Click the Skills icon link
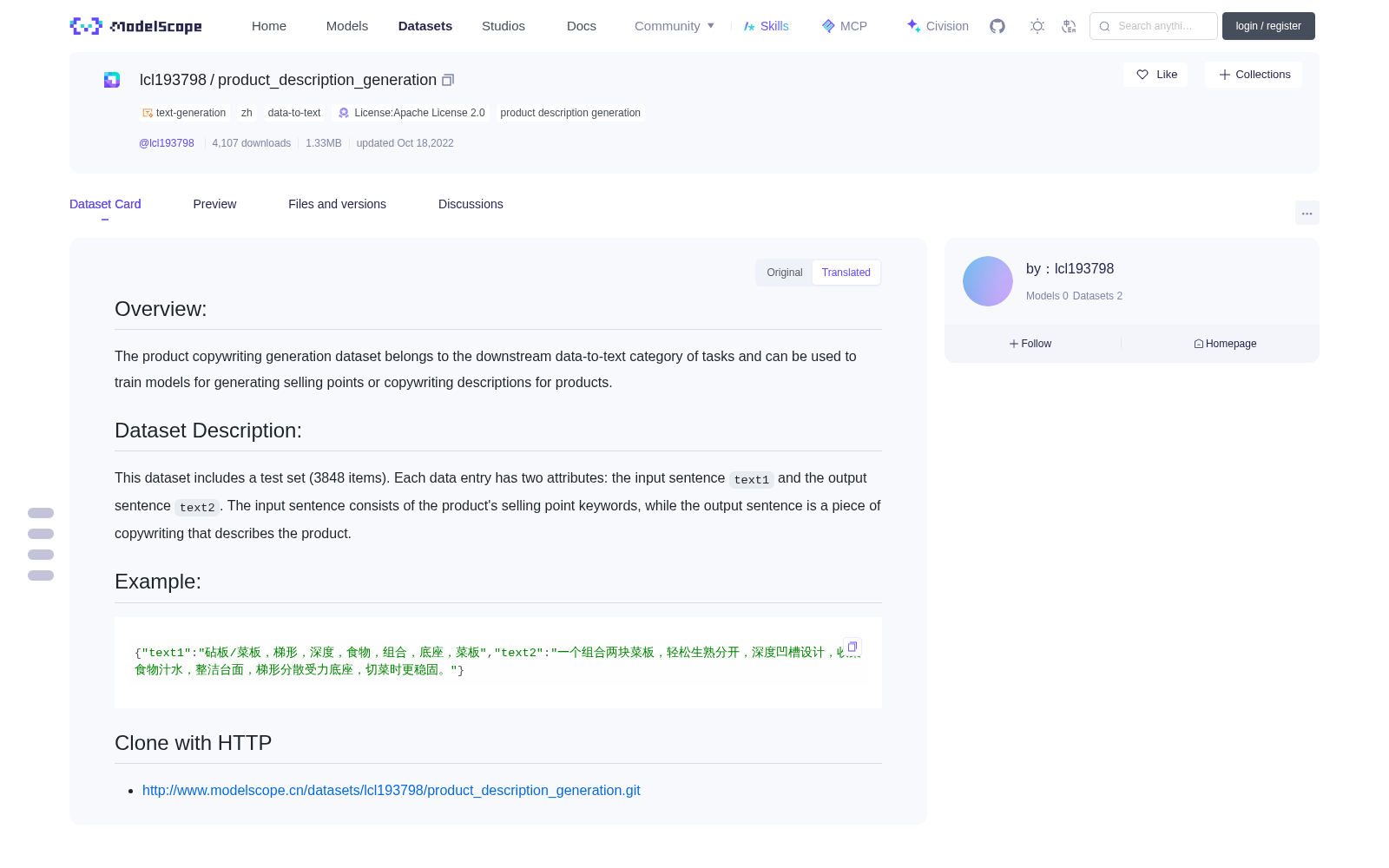The image size is (1389, 868). pyautogui.click(x=766, y=26)
